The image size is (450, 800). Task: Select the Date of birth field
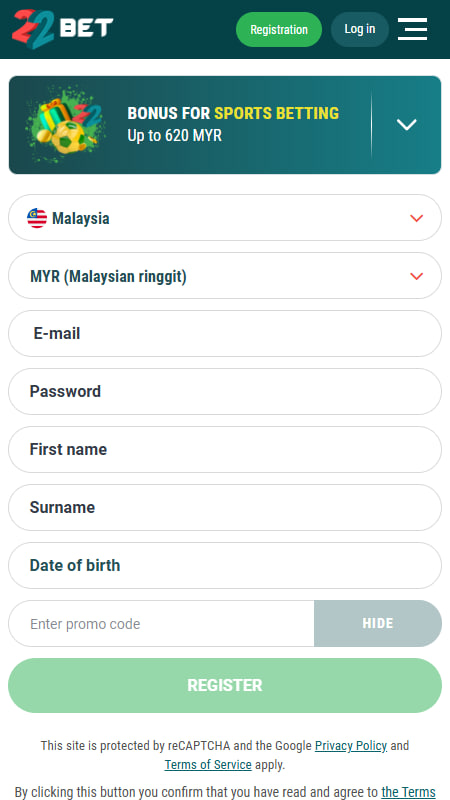tap(225, 565)
